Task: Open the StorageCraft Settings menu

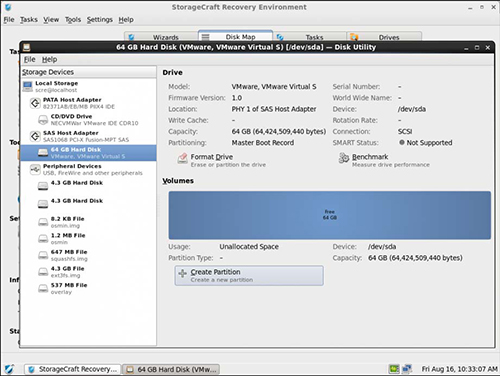Action: point(100,20)
